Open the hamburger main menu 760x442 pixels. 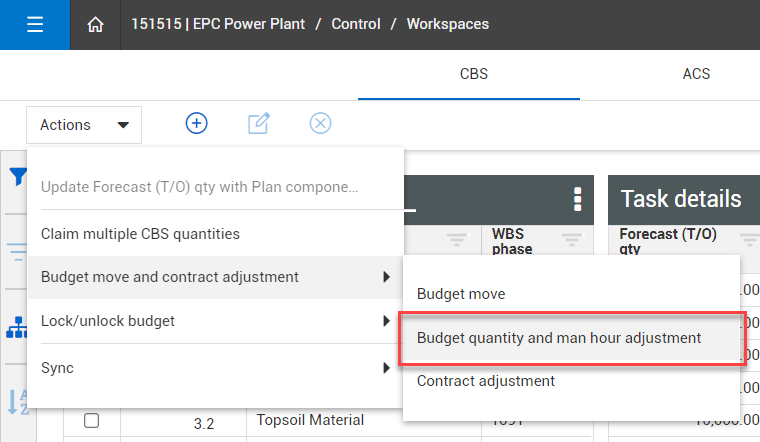click(x=35, y=25)
